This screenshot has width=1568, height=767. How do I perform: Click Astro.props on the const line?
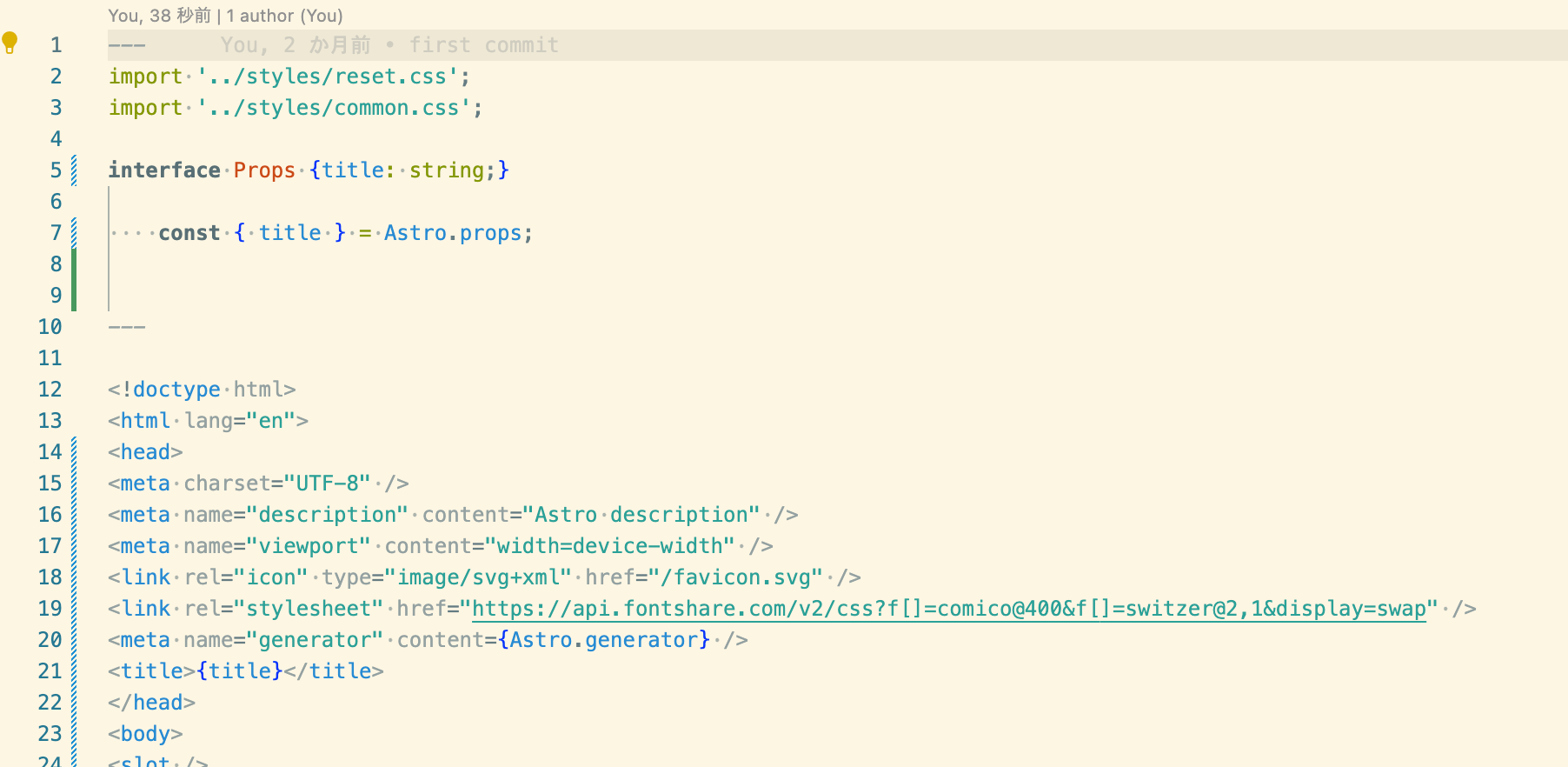pyautogui.click(x=453, y=233)
